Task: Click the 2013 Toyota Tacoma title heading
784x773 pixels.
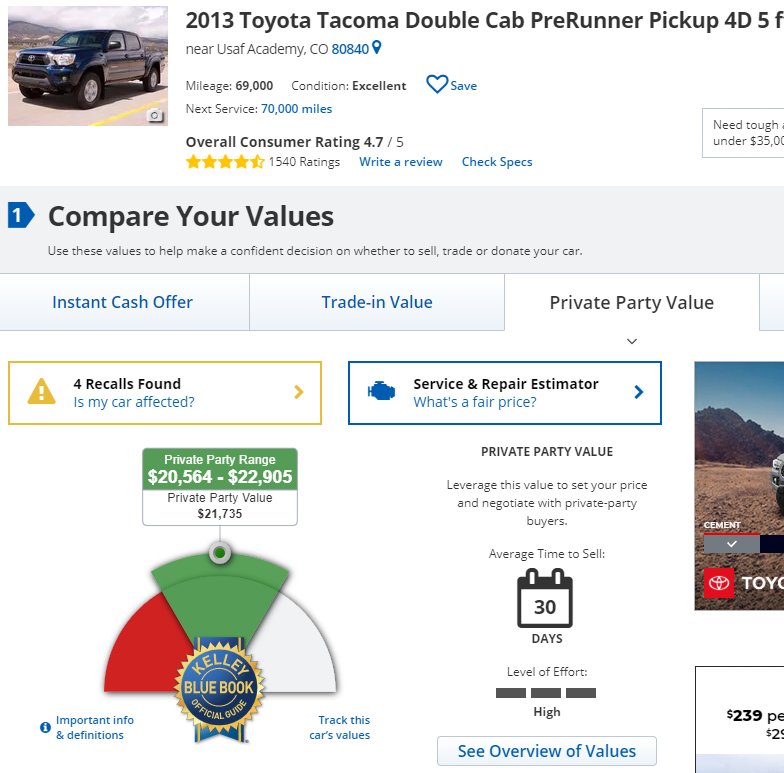Action: pyautogui.click(x=484, y=20)
